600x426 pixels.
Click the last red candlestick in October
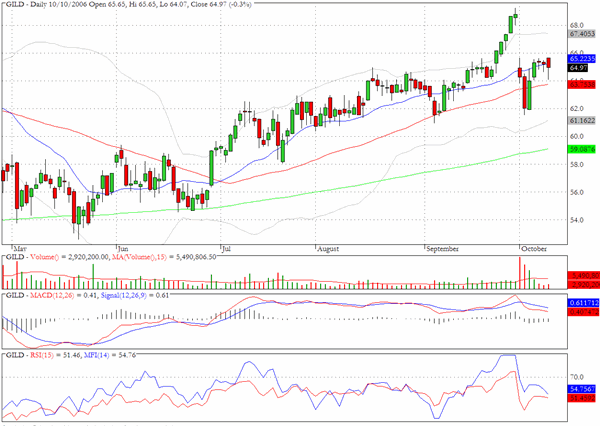[549, 63]
